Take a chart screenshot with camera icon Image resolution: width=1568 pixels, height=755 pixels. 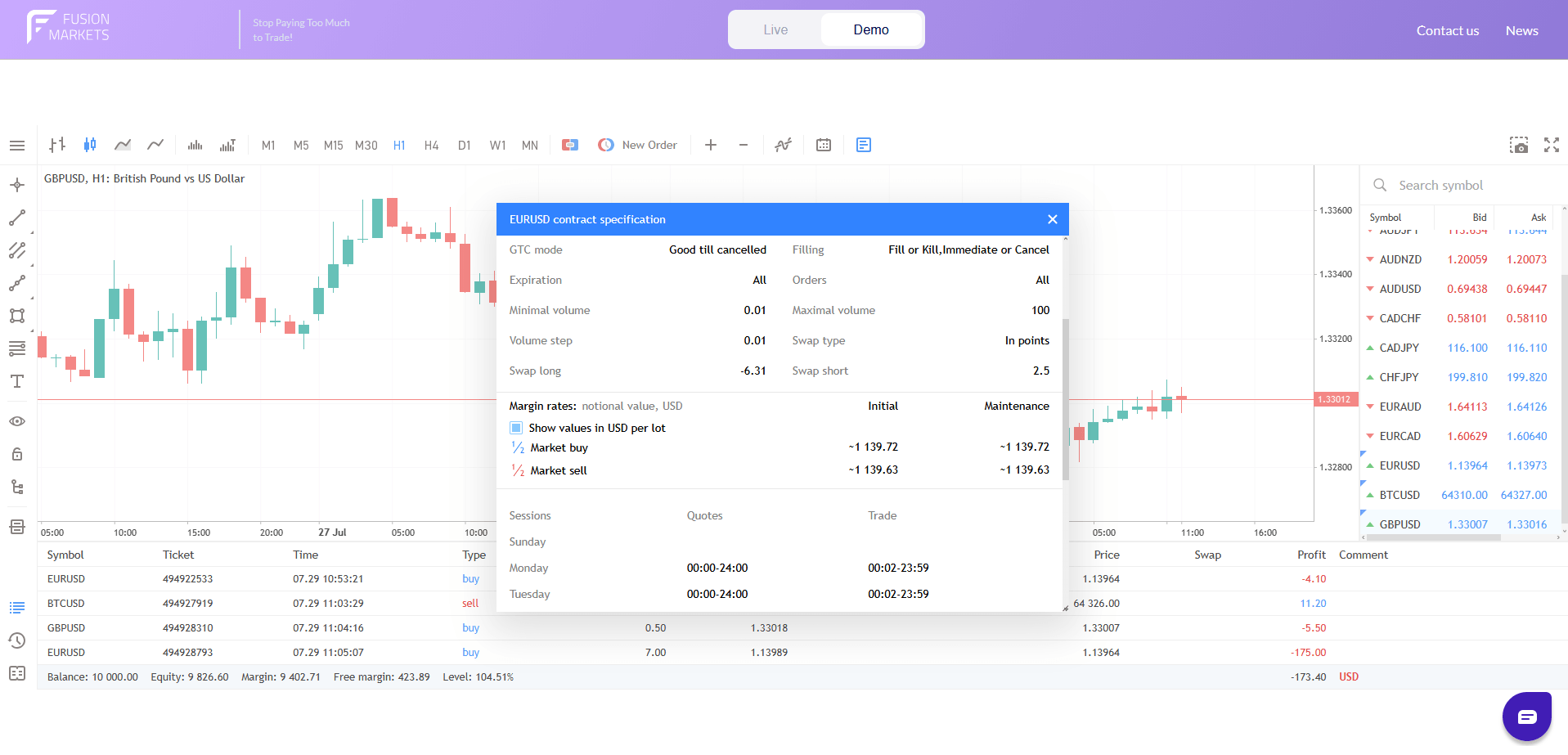tap(1519, 145)
